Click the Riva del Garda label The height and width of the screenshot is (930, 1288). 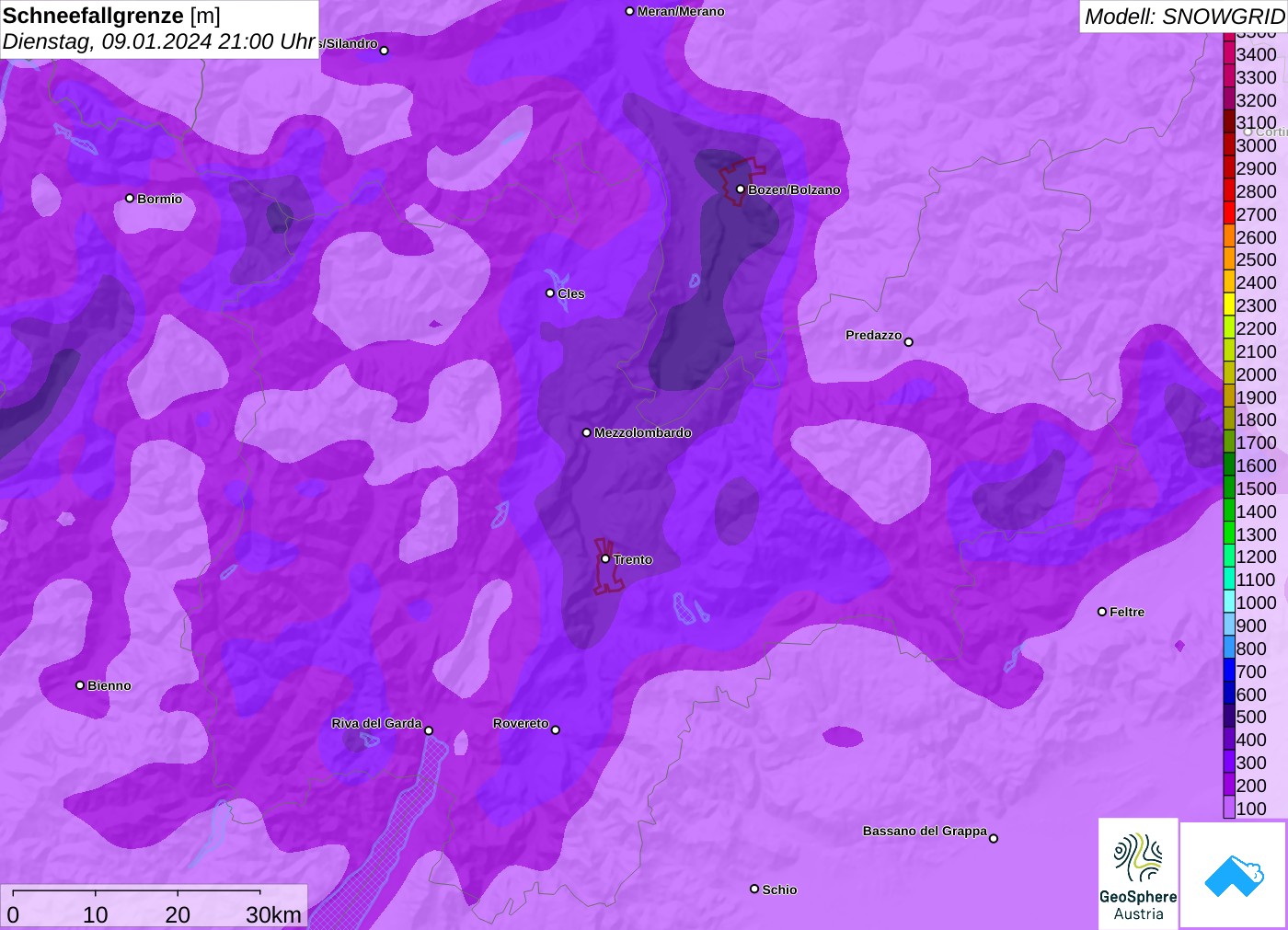[376, 723]
